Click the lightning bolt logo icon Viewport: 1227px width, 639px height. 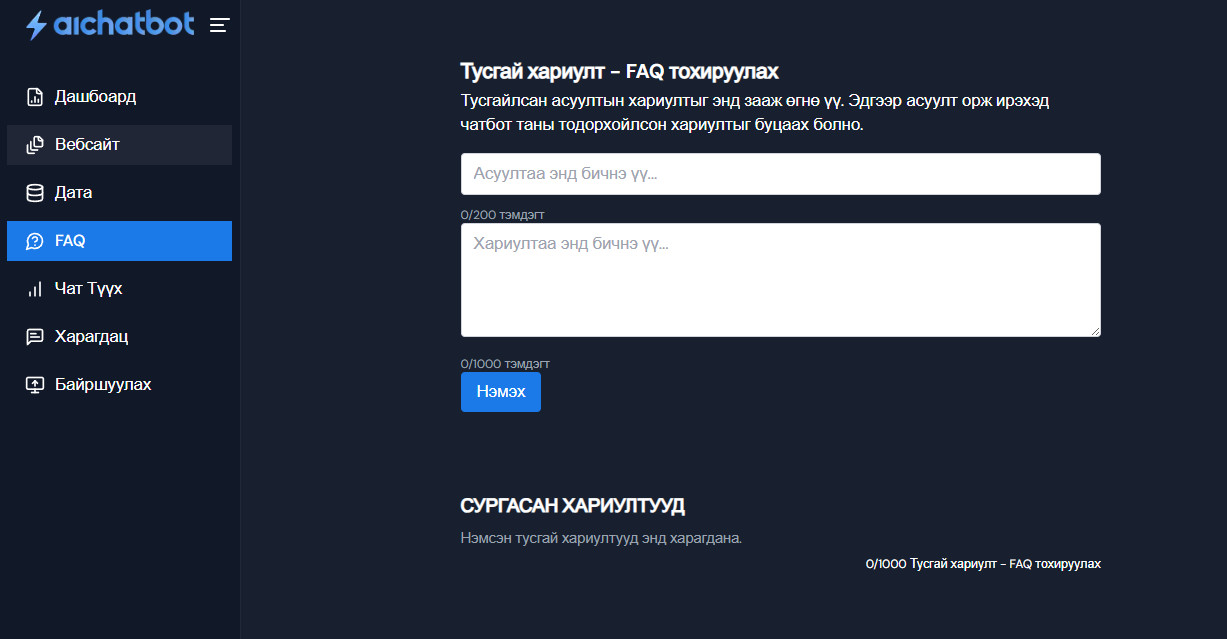point(36,25)
